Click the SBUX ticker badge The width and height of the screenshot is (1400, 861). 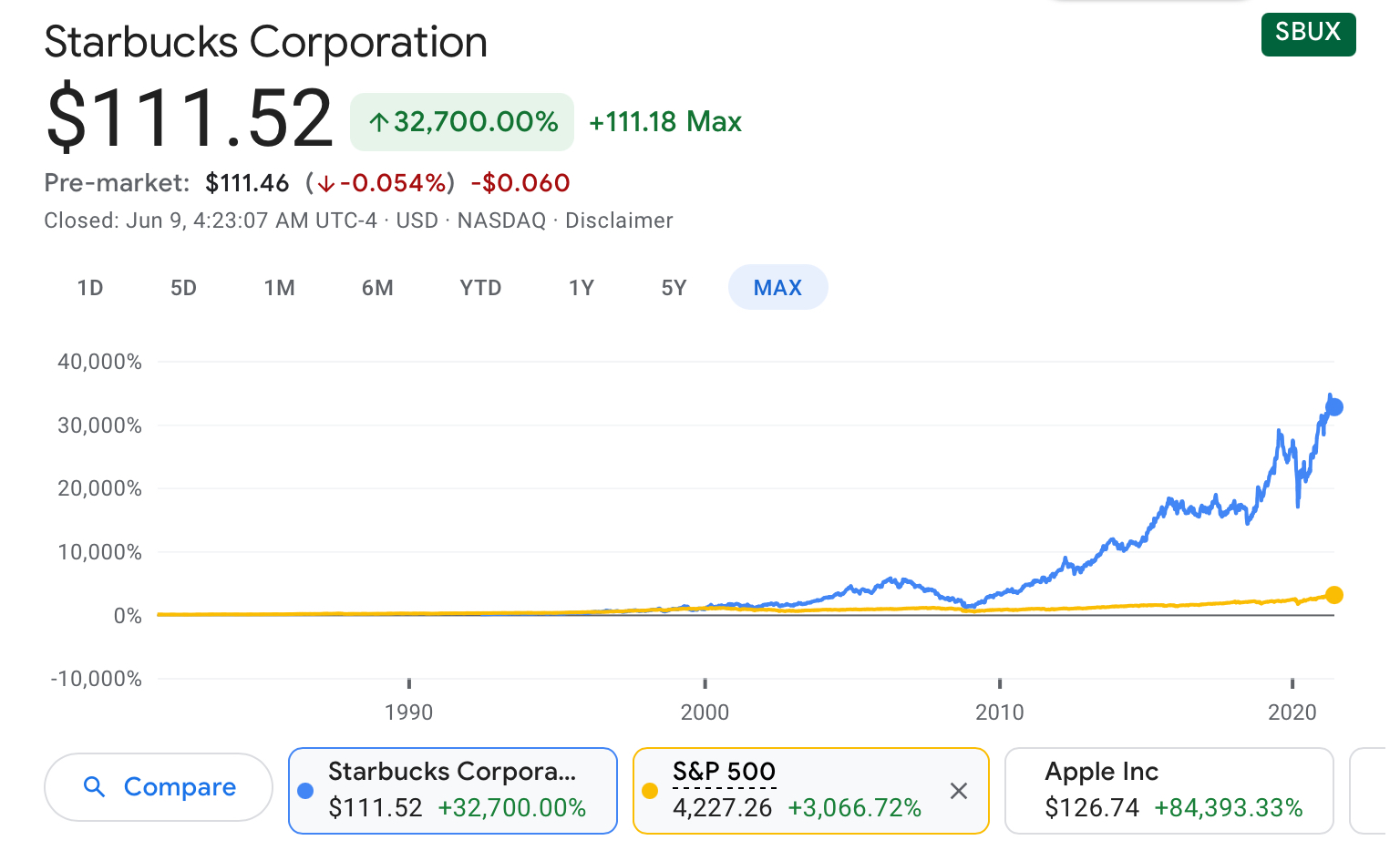(1308, 33)
